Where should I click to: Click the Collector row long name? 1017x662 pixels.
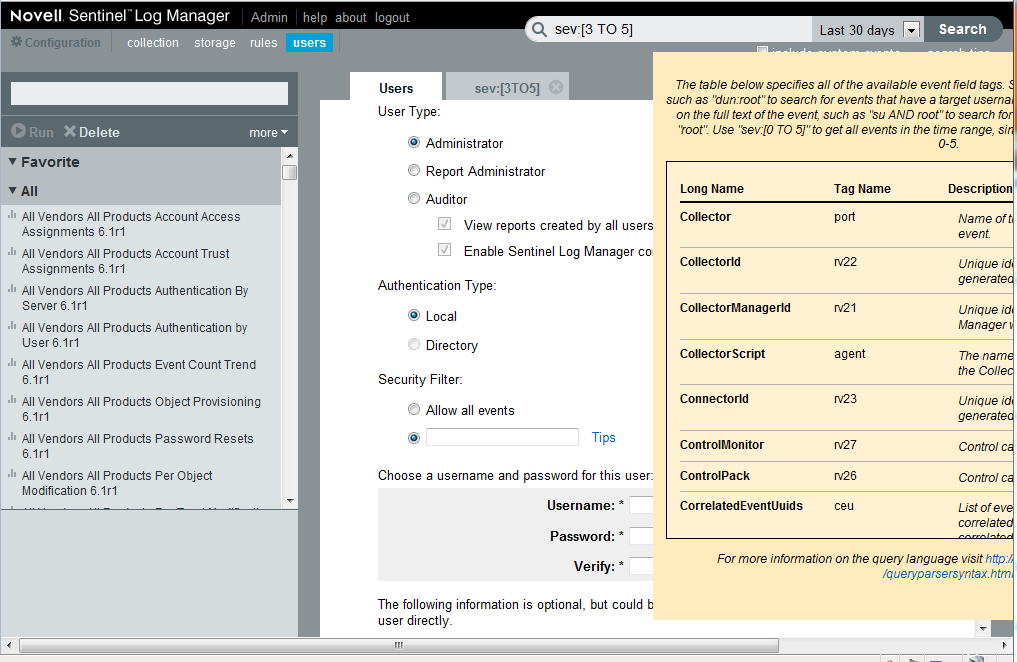(705, 217)
